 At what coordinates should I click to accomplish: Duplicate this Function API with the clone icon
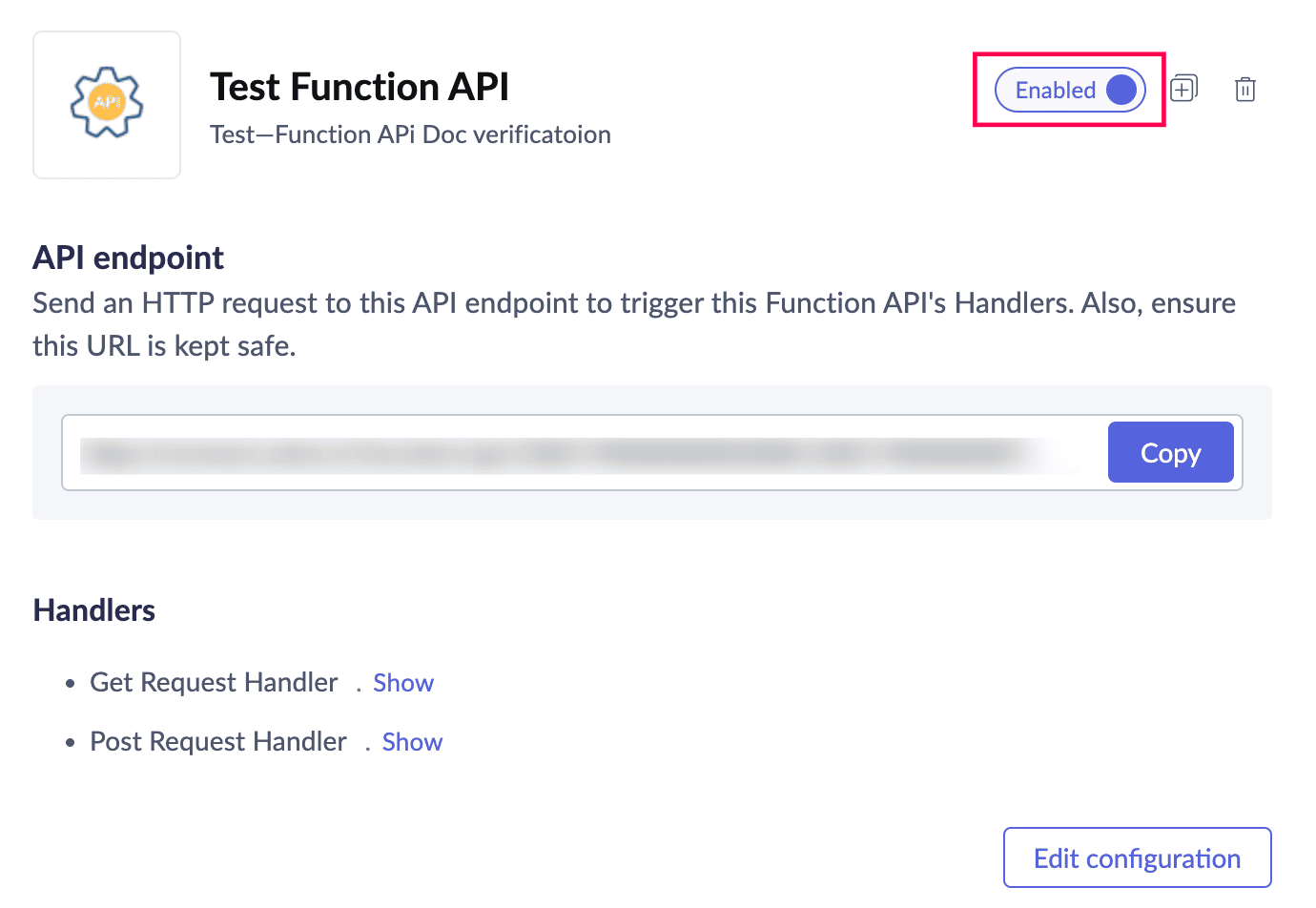(1183, 89)
